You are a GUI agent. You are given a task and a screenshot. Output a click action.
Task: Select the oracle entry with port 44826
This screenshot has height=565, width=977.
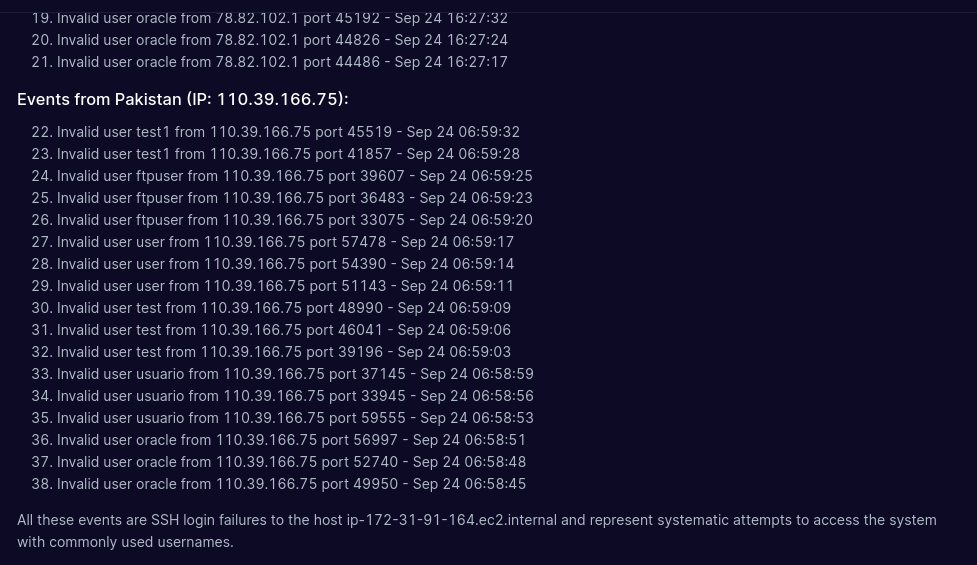pos(282,39)
